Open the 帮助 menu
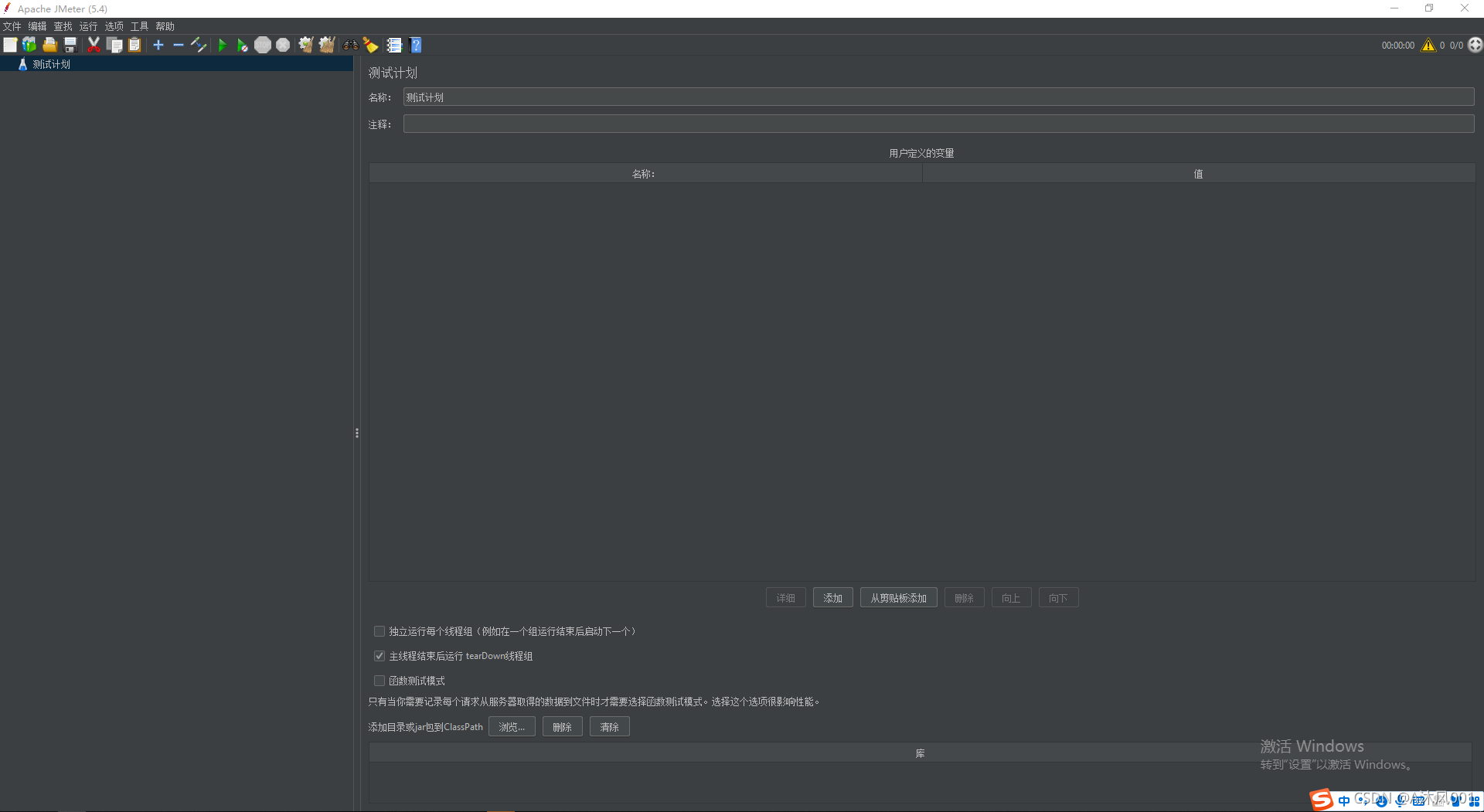The image size is (1484, 812). click(165, 26)
